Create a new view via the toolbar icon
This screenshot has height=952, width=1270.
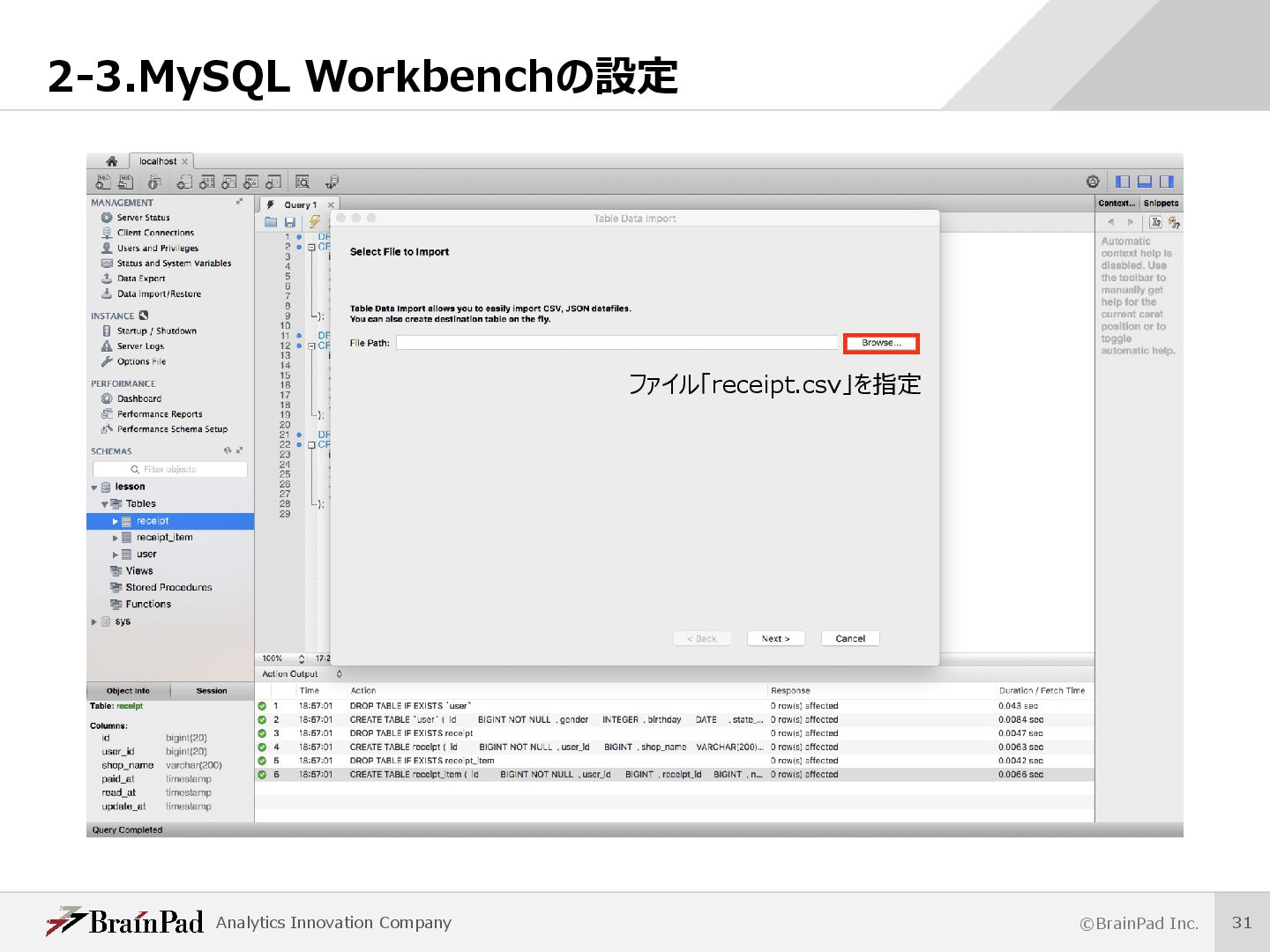click(x=229, y=182)
